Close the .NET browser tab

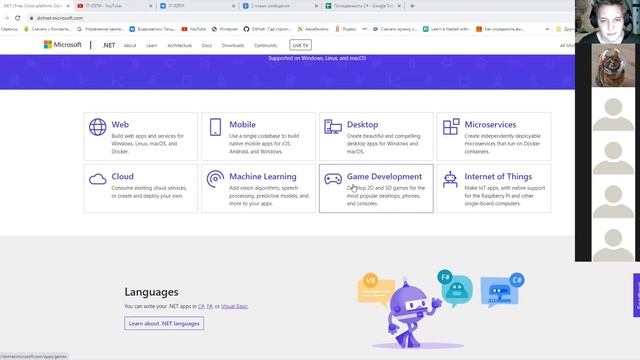click(68, 6)
